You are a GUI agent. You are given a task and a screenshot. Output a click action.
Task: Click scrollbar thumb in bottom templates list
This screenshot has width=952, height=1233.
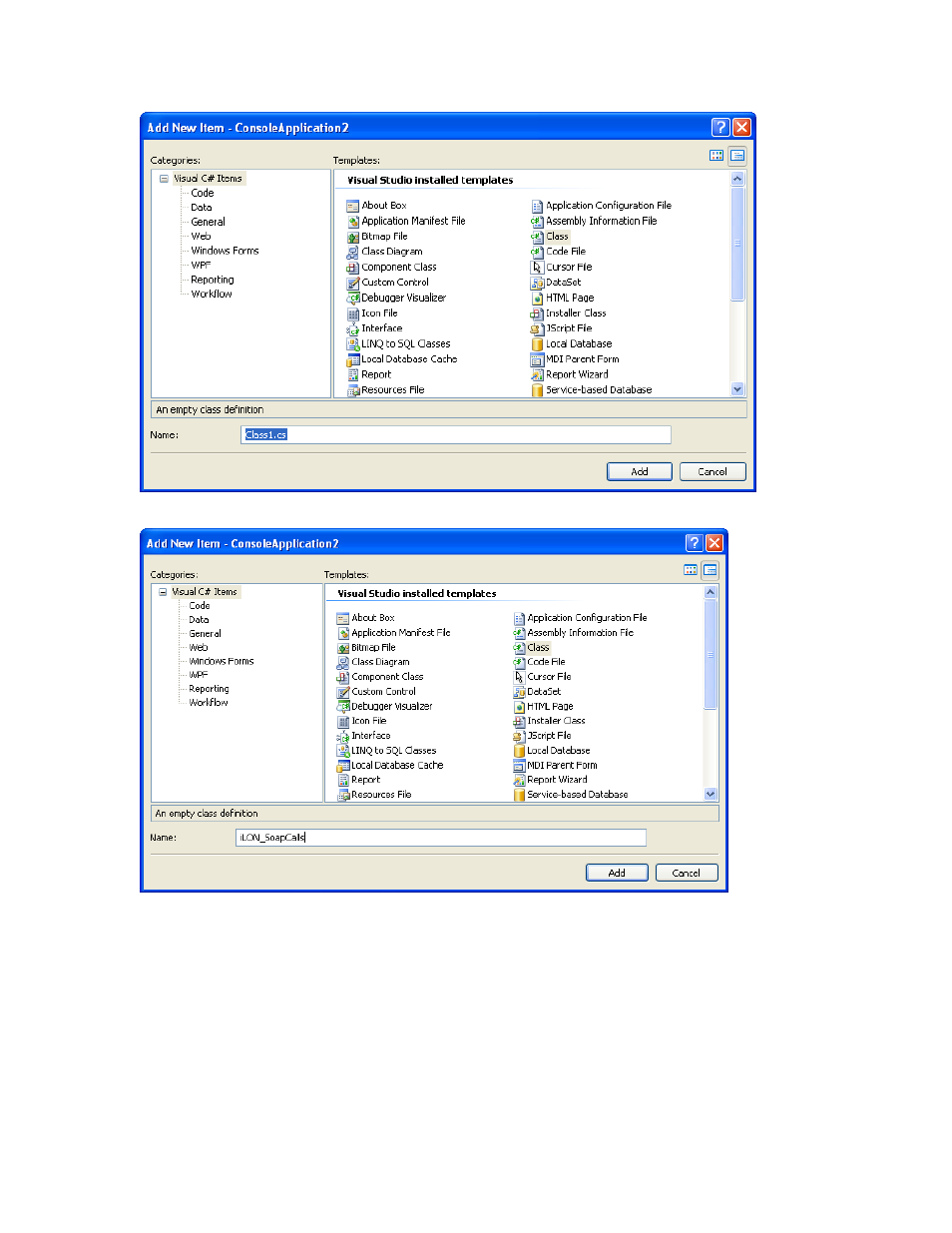click(x=711, y=654)
